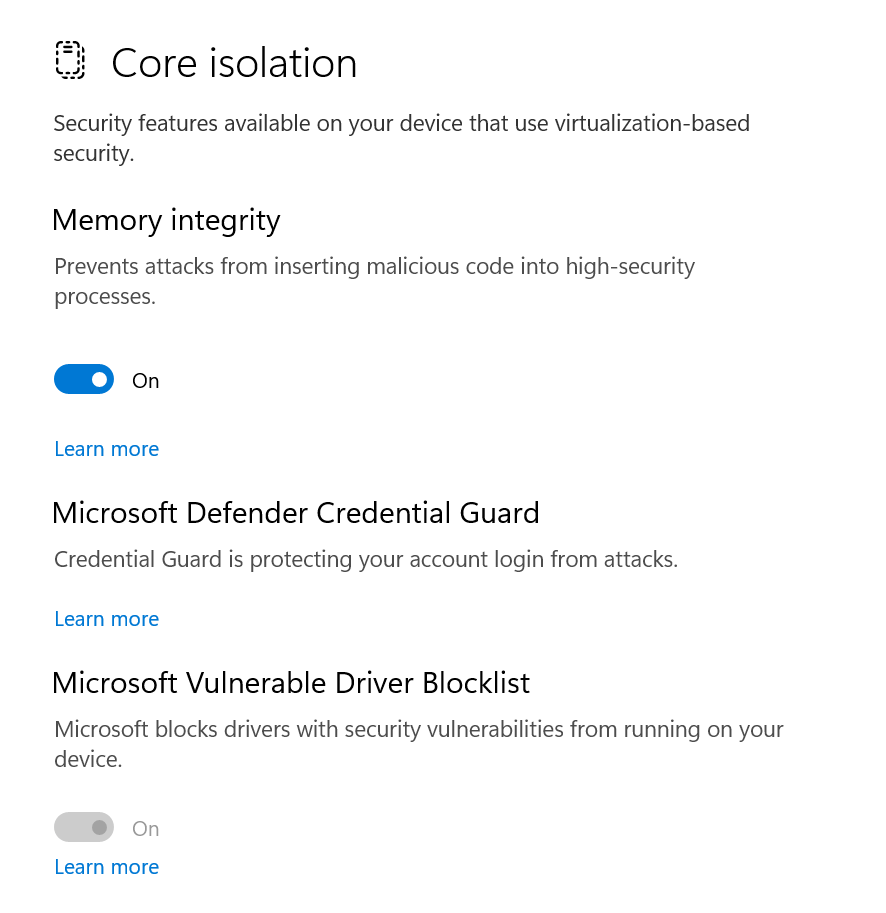The image size is (886, 913).
Task: Click the Core isolation page title
Action: [x=234, y=63]
